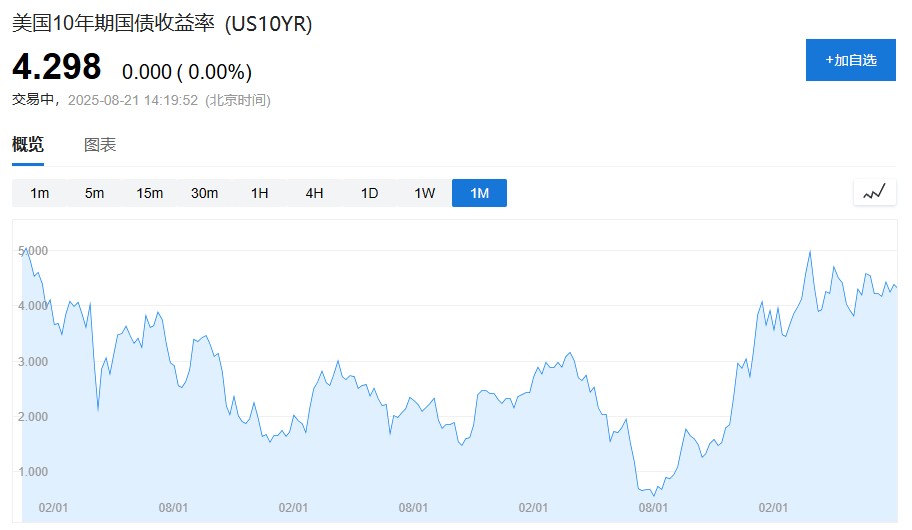Add US10YR to the watchlist with +加自选
Screen dimensions: 912x530
(850, 60)
